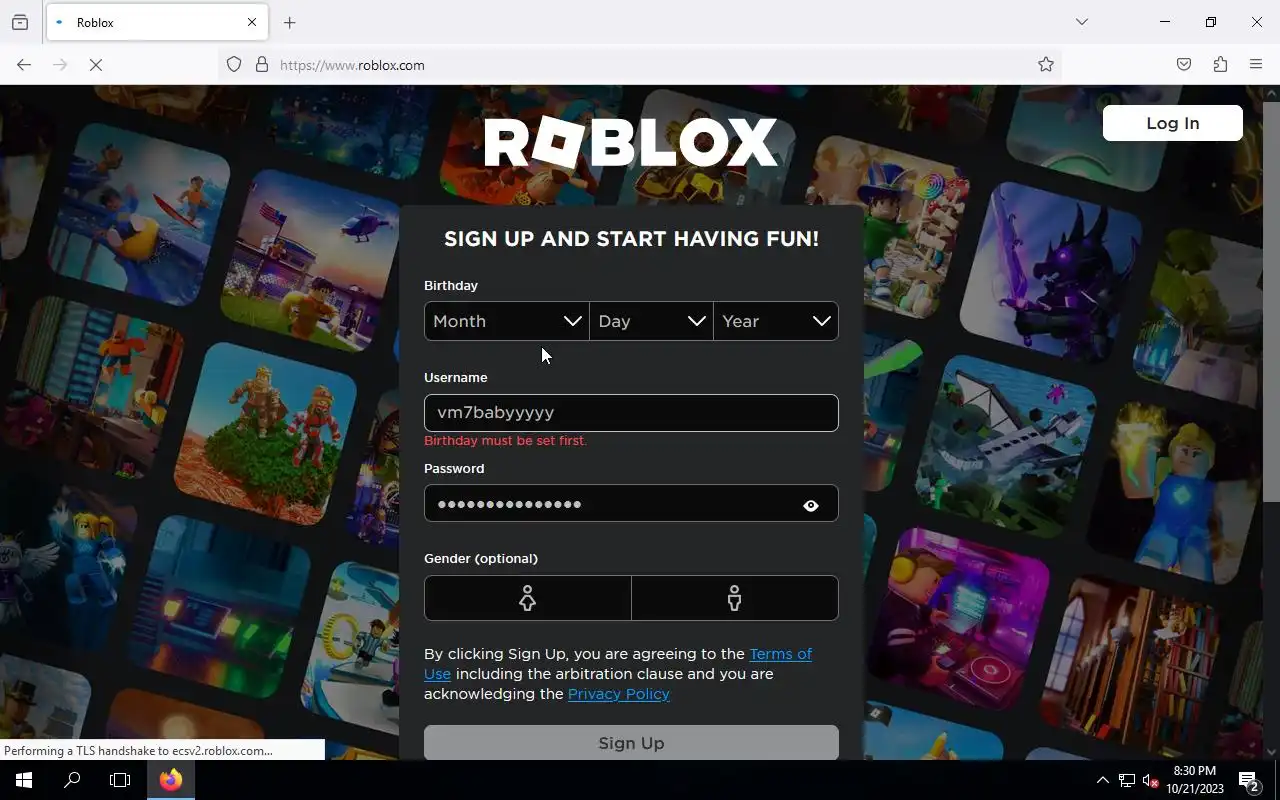Click the Log In button

coord(1172,123)
